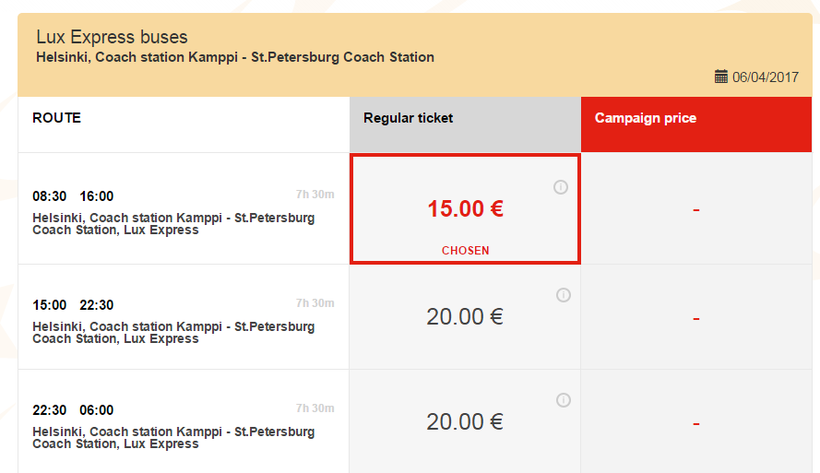Click the 08:30 16:00 time row
820x473 pixels.
coord(73,196)
